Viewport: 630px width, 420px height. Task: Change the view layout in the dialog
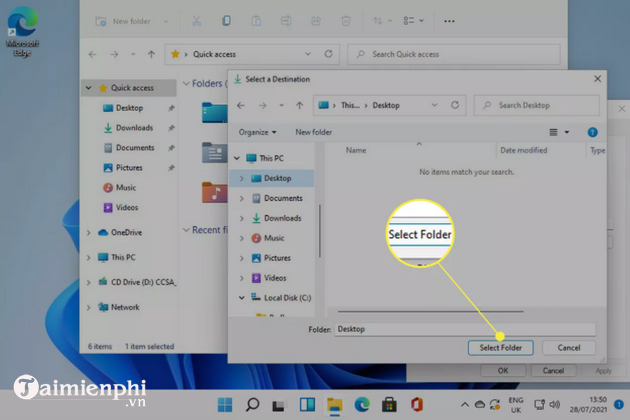(x=553, y=132)
